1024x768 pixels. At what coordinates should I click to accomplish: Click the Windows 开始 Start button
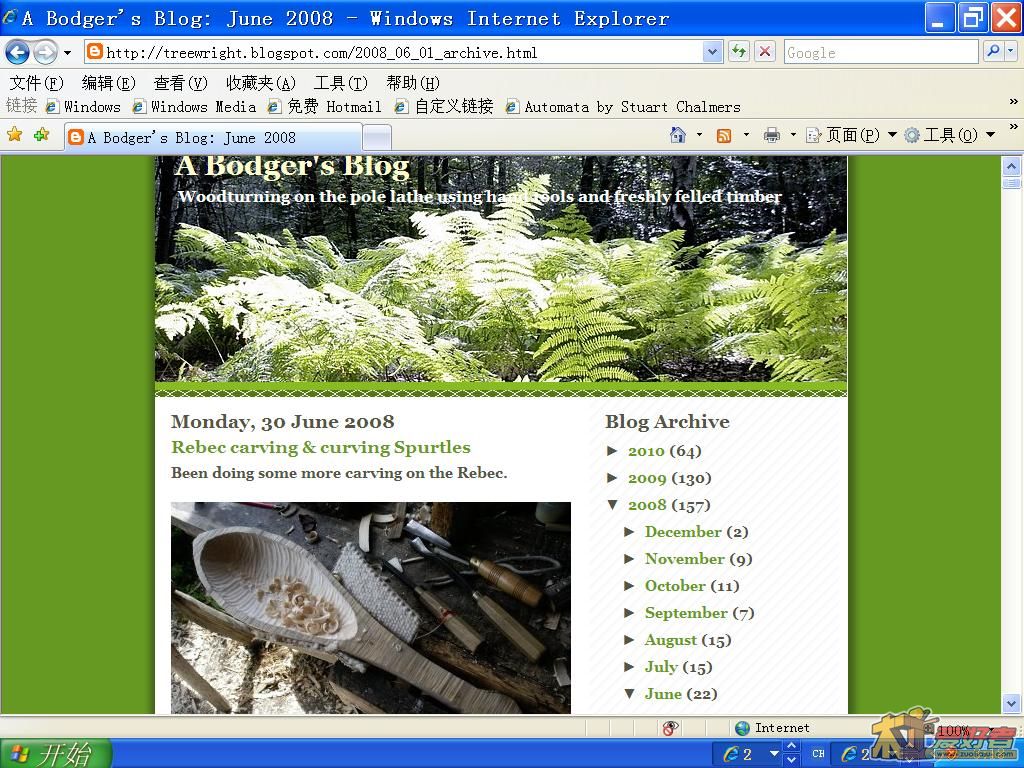55,753
